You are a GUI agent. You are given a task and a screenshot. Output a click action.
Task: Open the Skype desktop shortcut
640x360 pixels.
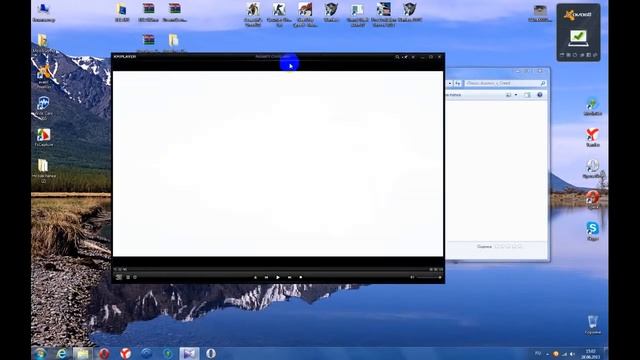(593, 231)
